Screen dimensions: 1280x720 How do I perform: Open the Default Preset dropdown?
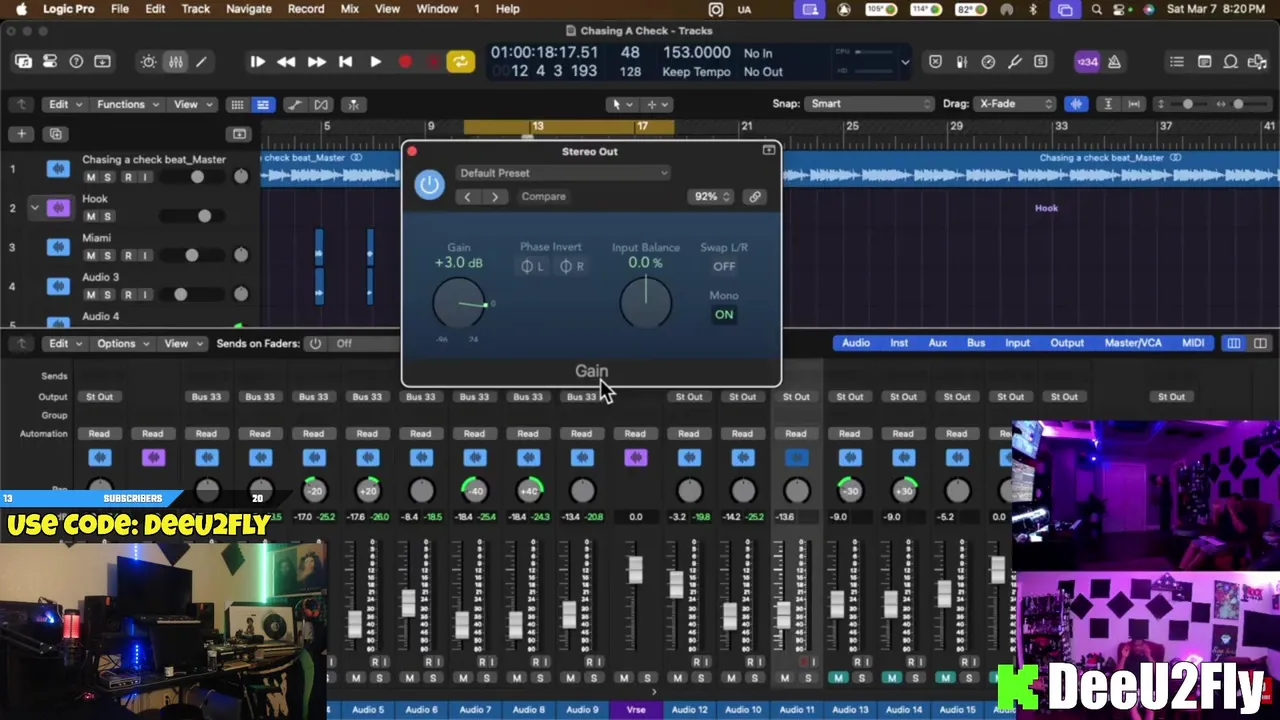click(562, 173)
